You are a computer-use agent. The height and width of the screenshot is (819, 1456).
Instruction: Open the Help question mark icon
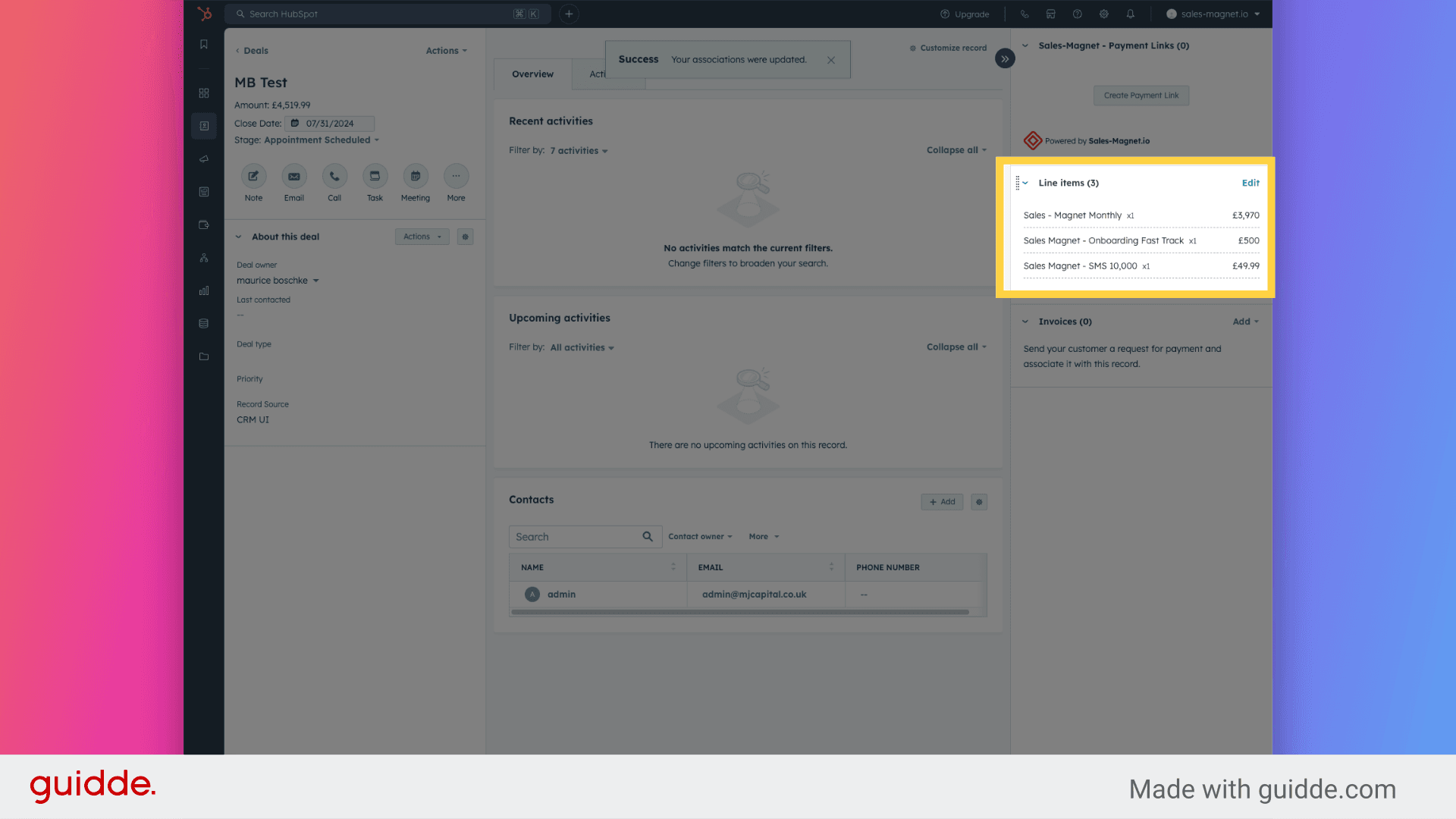[1078, 14]
